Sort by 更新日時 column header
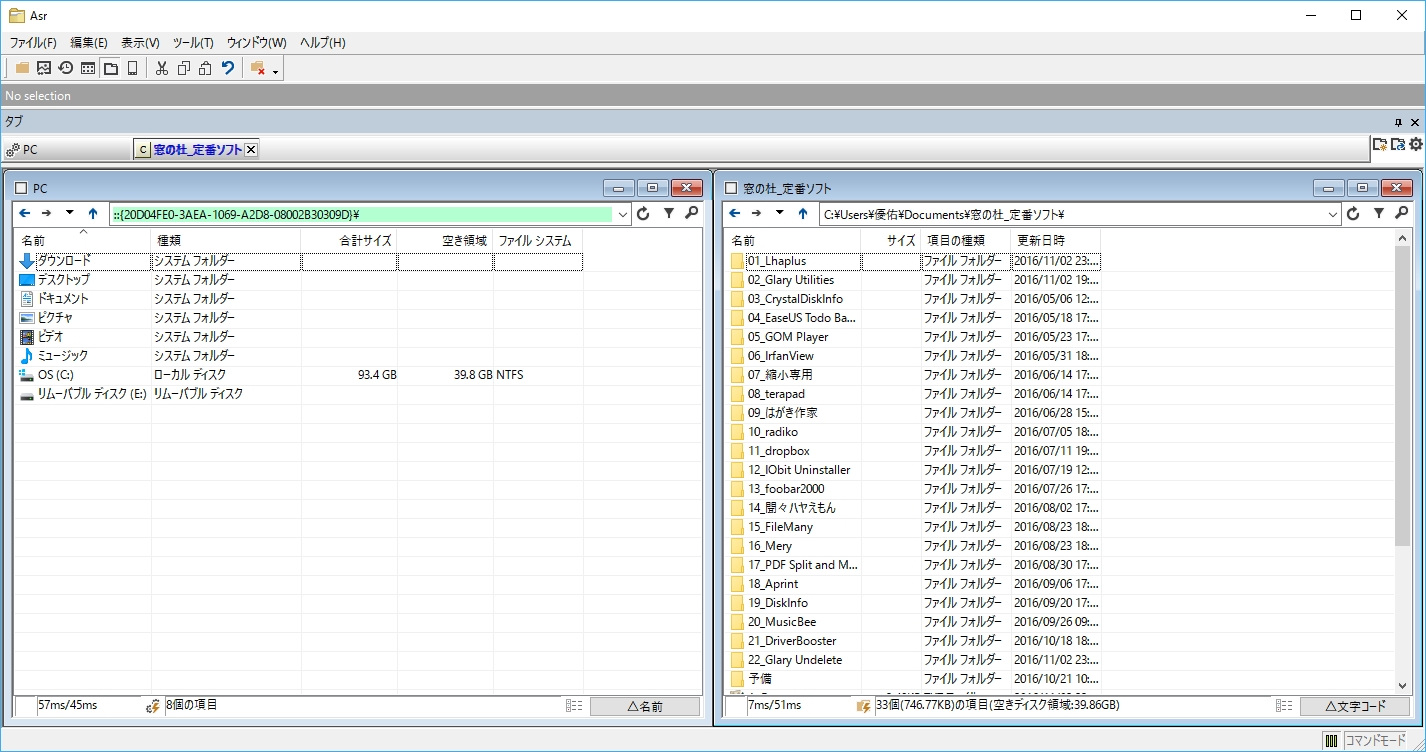The height and width of the screenshot is (752, 1426). point(1056,240)
